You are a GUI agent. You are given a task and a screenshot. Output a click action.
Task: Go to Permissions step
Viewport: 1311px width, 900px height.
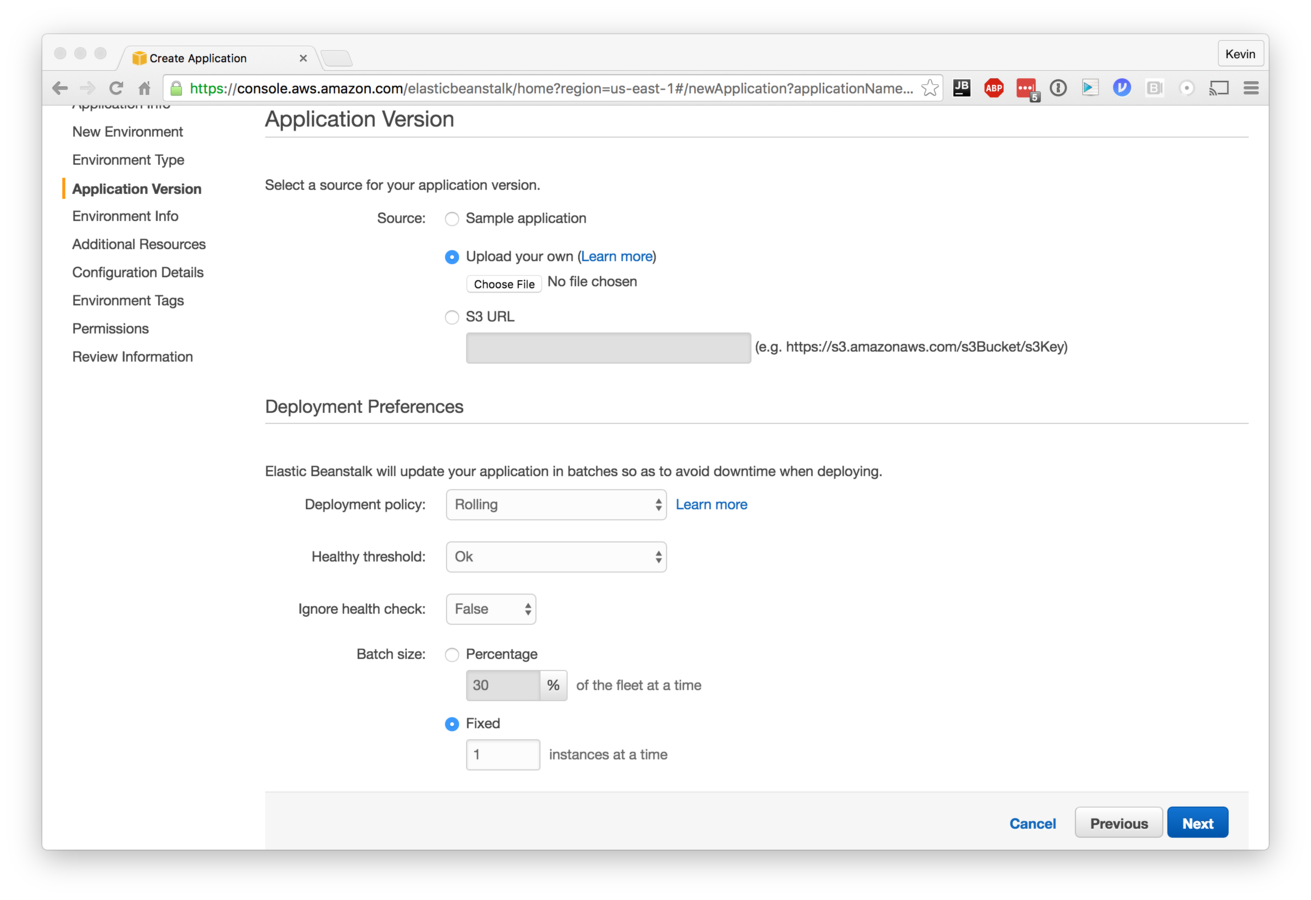click(110, 328)
